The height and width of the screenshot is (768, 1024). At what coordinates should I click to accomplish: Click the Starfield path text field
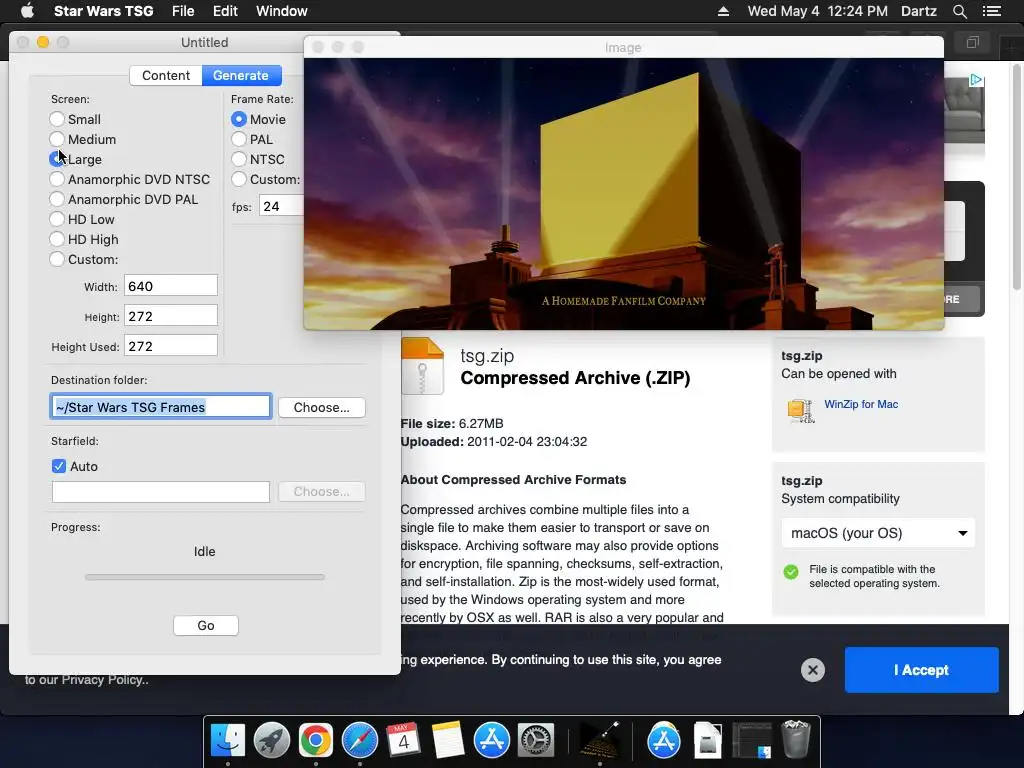pos(161,492)
